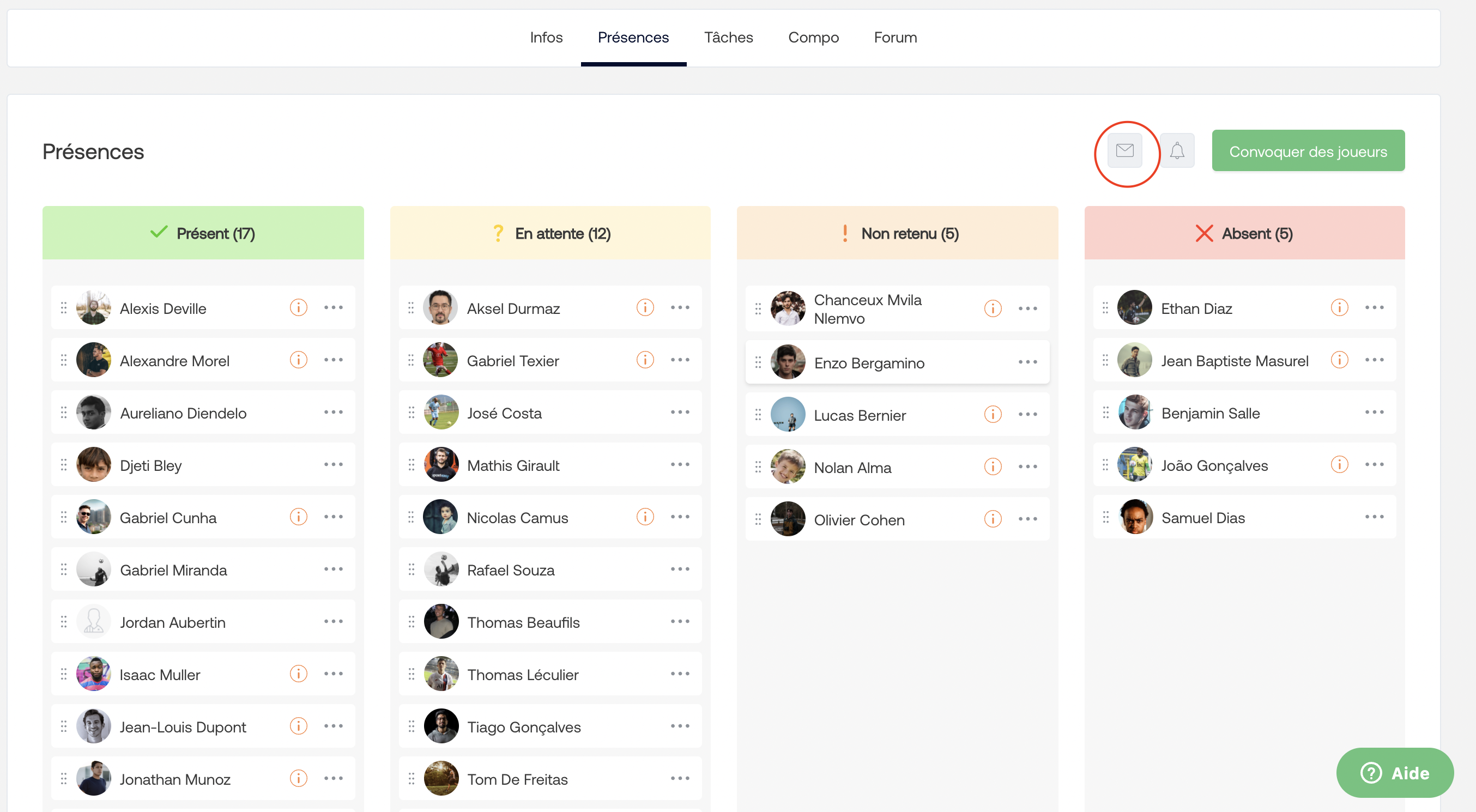Open three-dot menu for José Costa

[x=680, y=412]
